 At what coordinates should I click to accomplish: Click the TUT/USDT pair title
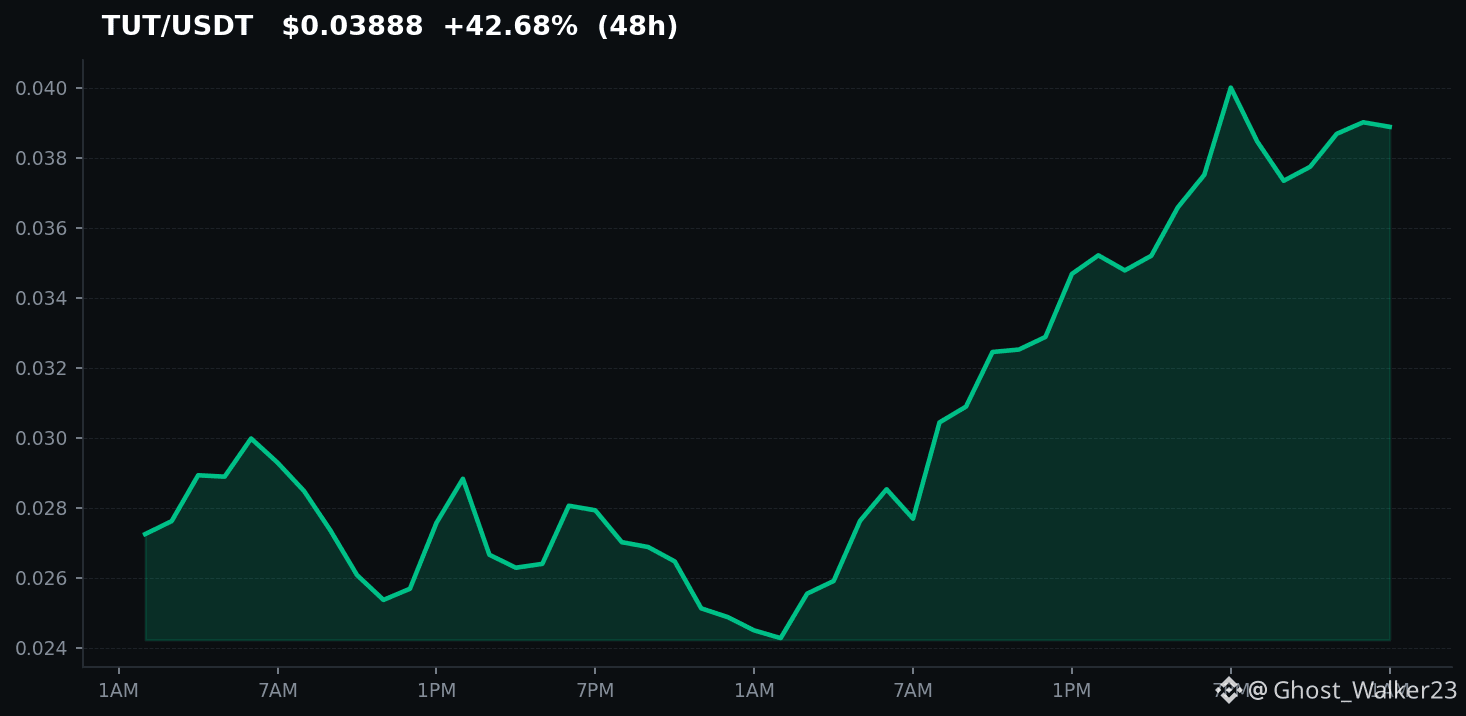[x=177, y=27]
